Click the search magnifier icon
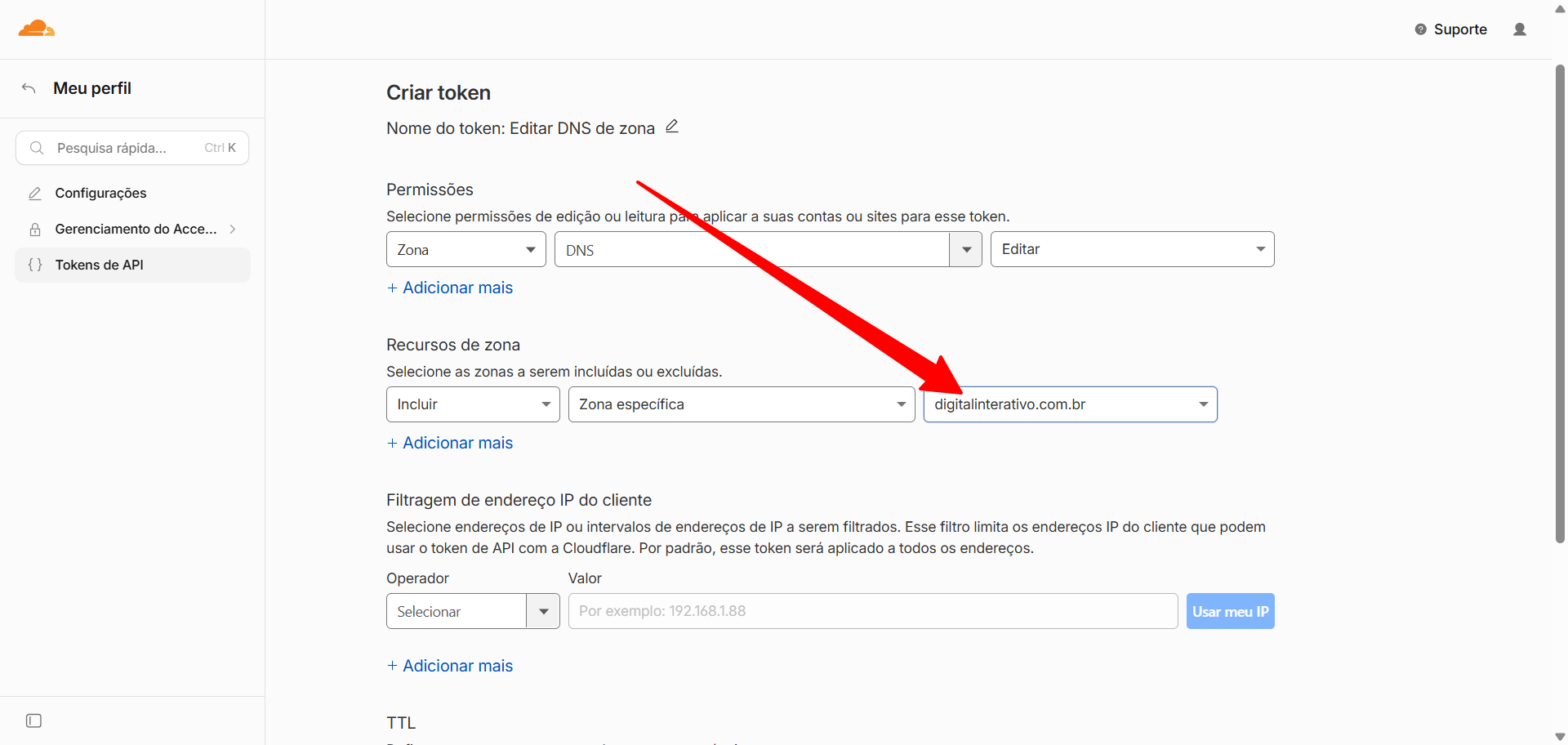This screenshot has height=745, width=1568. (37, 148)
